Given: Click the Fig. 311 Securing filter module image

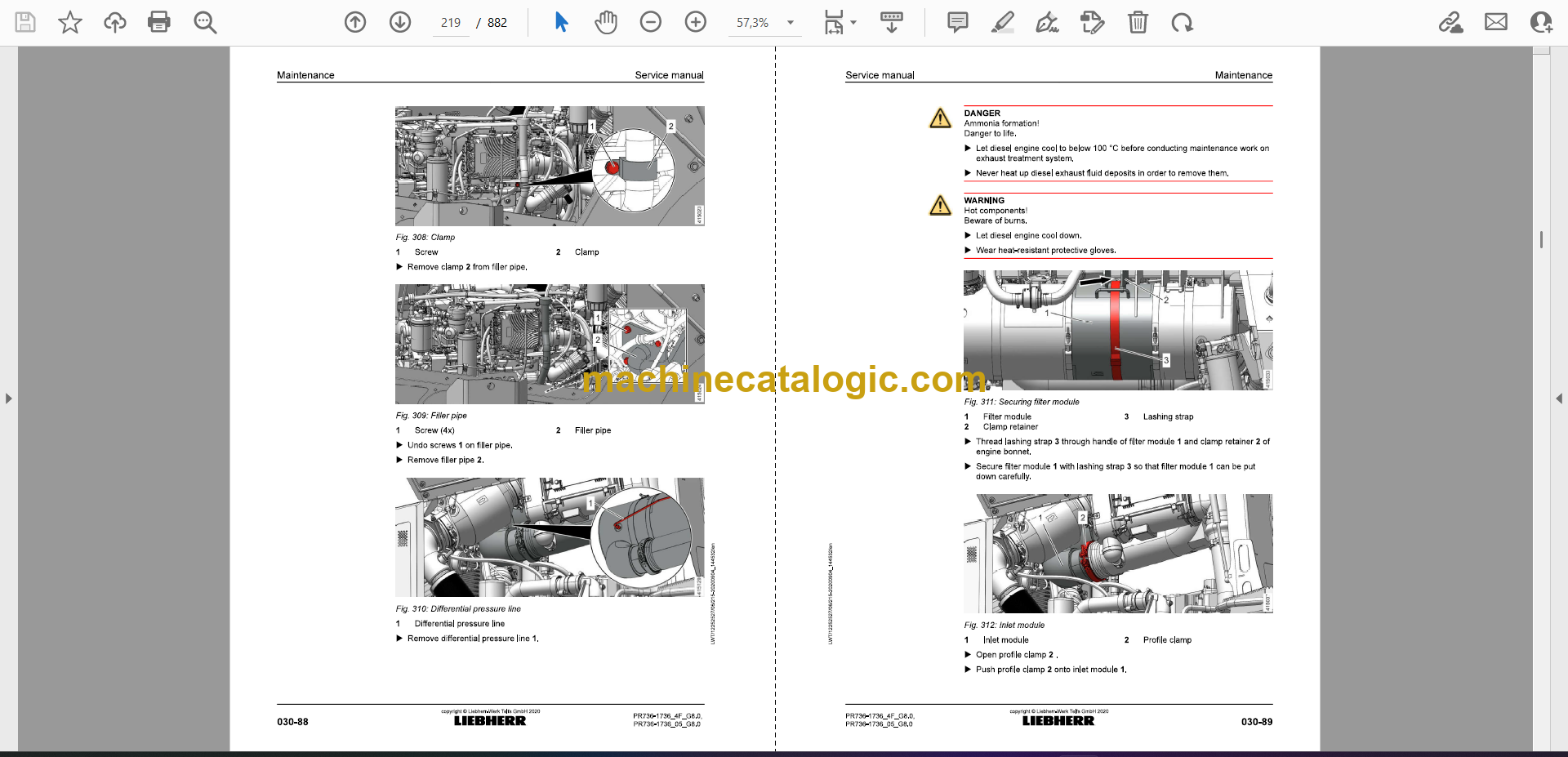Looking at the screenshot, I should coord(1118,331).
